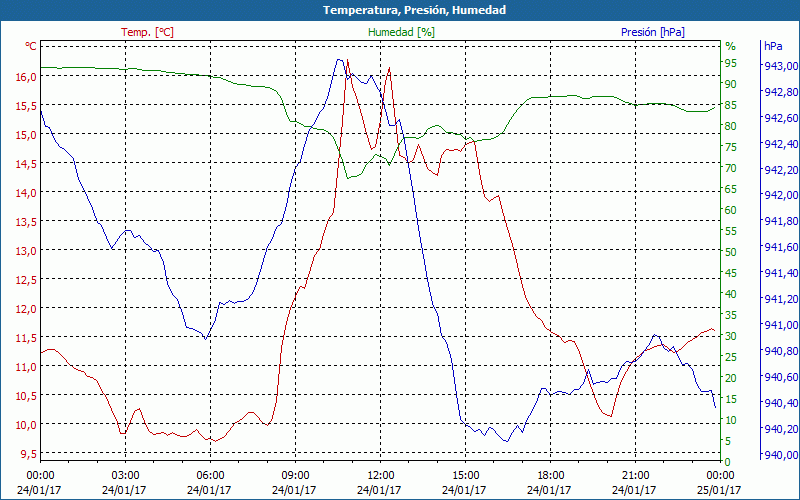This screenshot has width=800, height=500.
Task: Click the '14,0' temperature axis value
Action: [x=27, y=193]
